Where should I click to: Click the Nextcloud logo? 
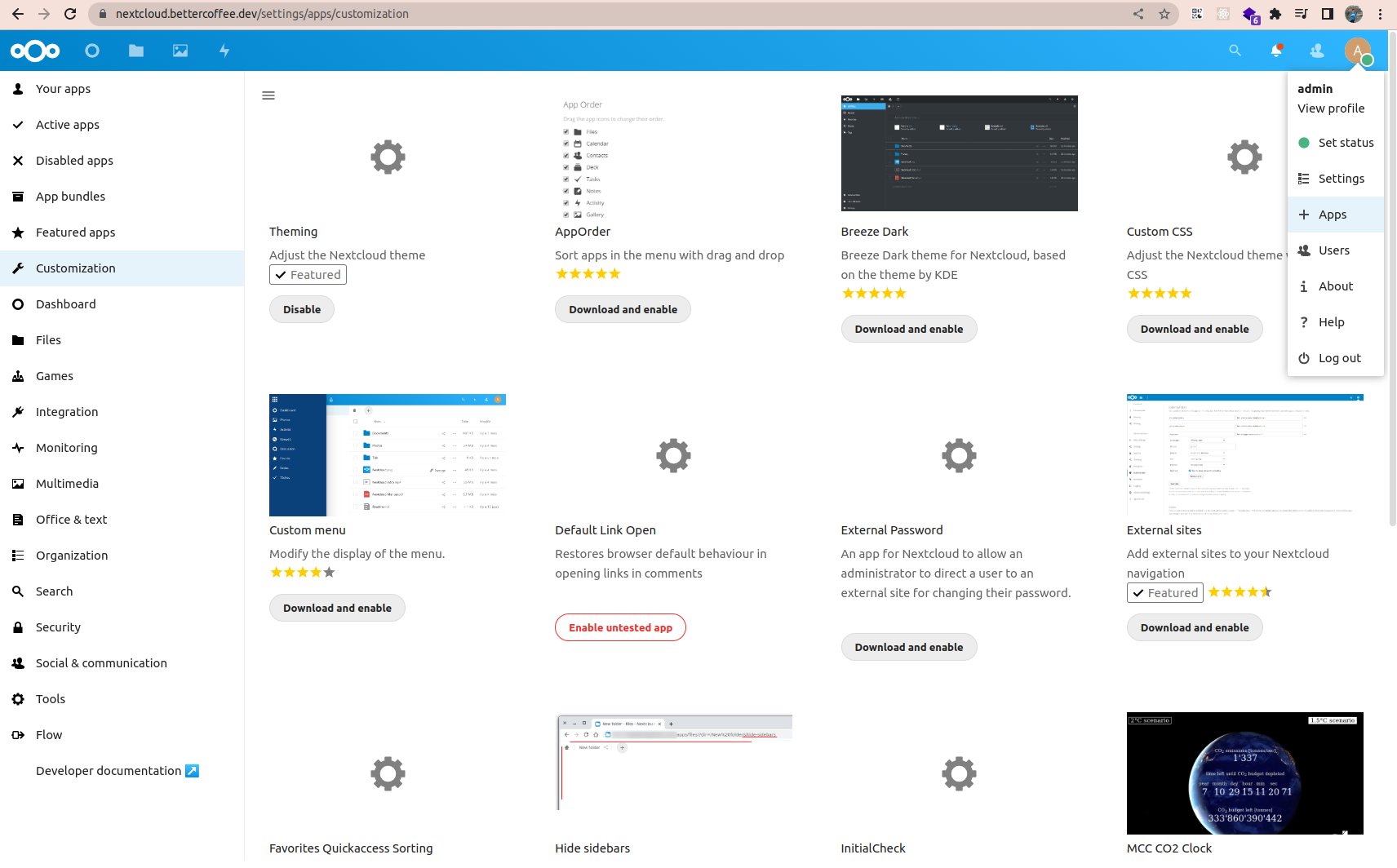pos(35,51)
